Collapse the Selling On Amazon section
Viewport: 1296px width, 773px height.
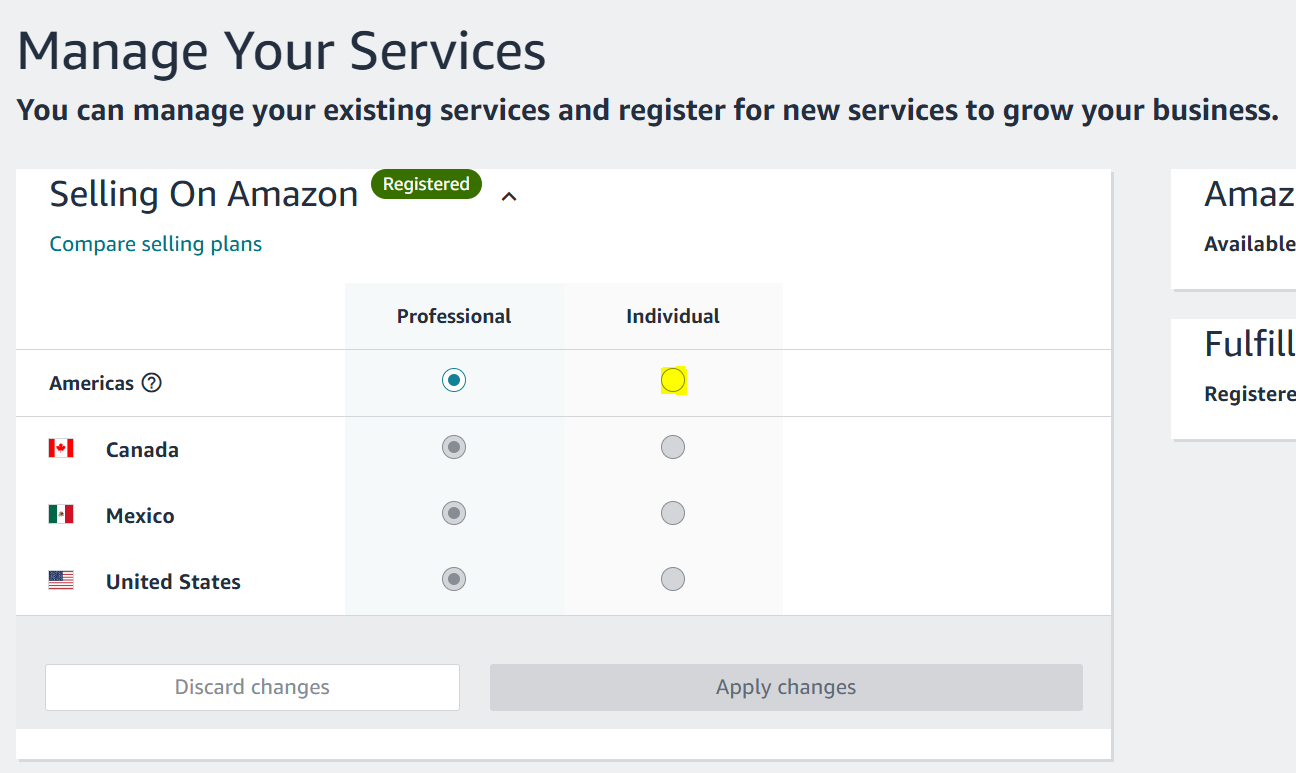coord(509,197)
